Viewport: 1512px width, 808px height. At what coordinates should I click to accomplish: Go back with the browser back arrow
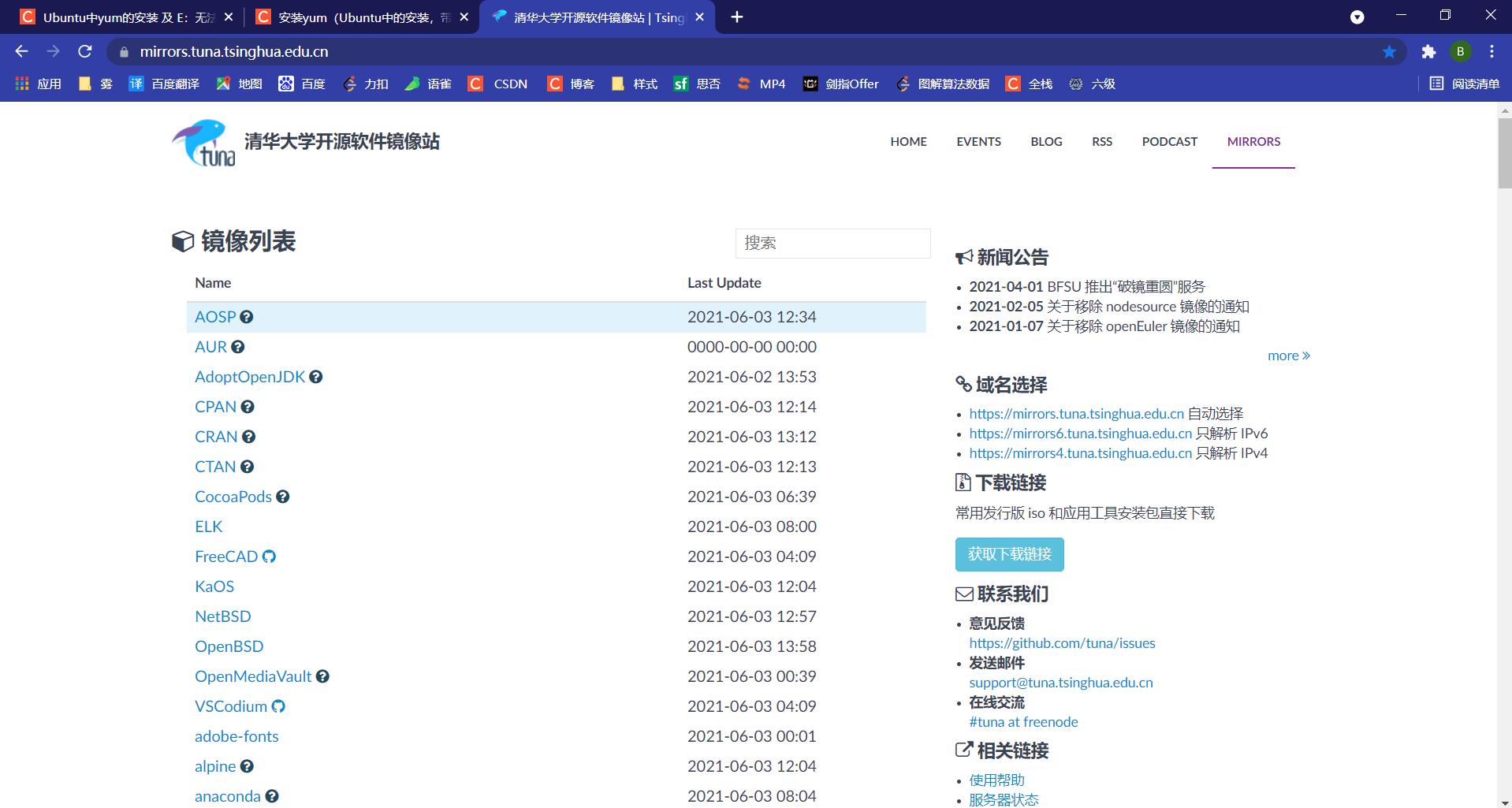pyautogui.click(x=21, y=51)
